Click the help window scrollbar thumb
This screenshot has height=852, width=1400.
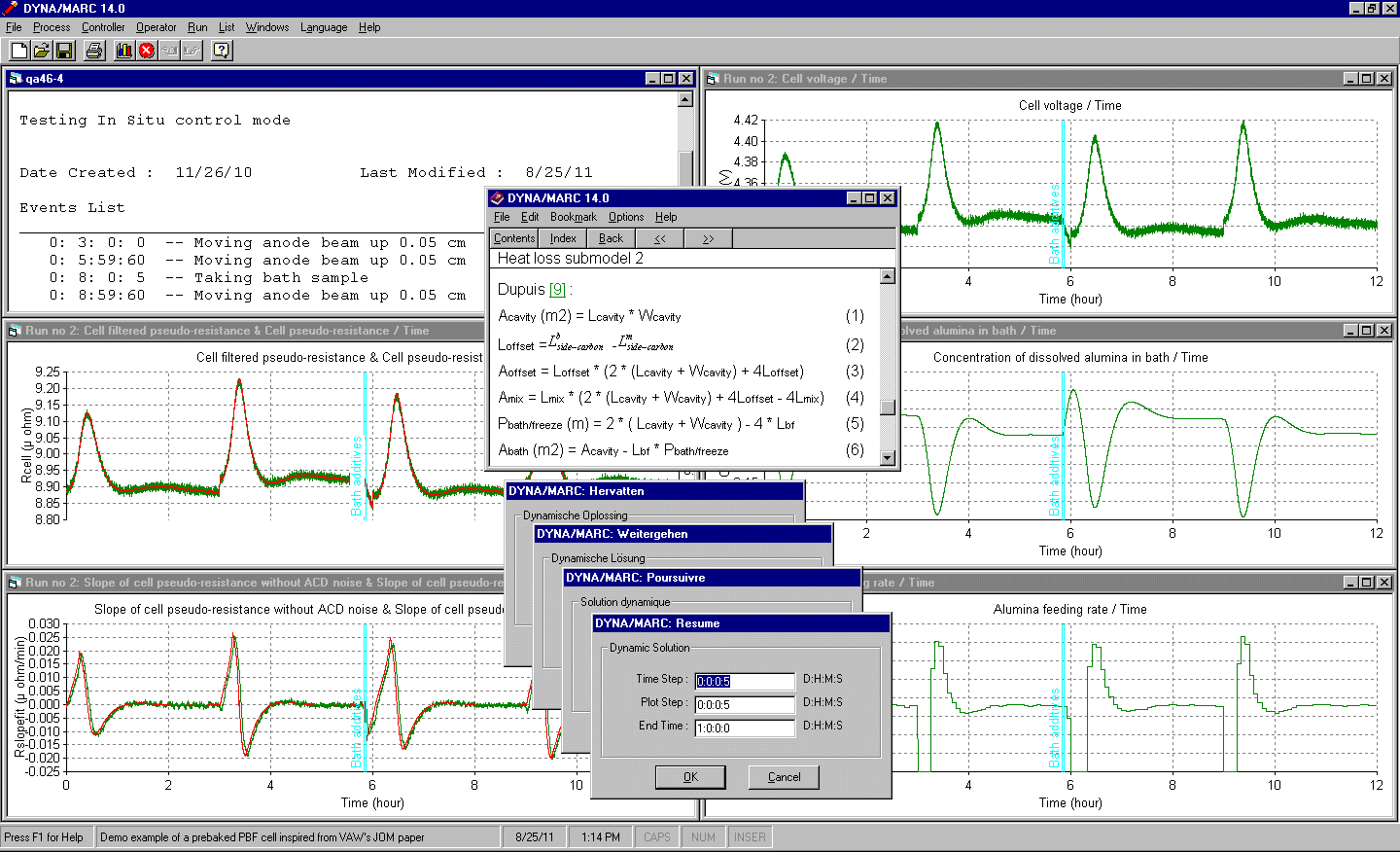pyautogui.click(x=887, y=407)
